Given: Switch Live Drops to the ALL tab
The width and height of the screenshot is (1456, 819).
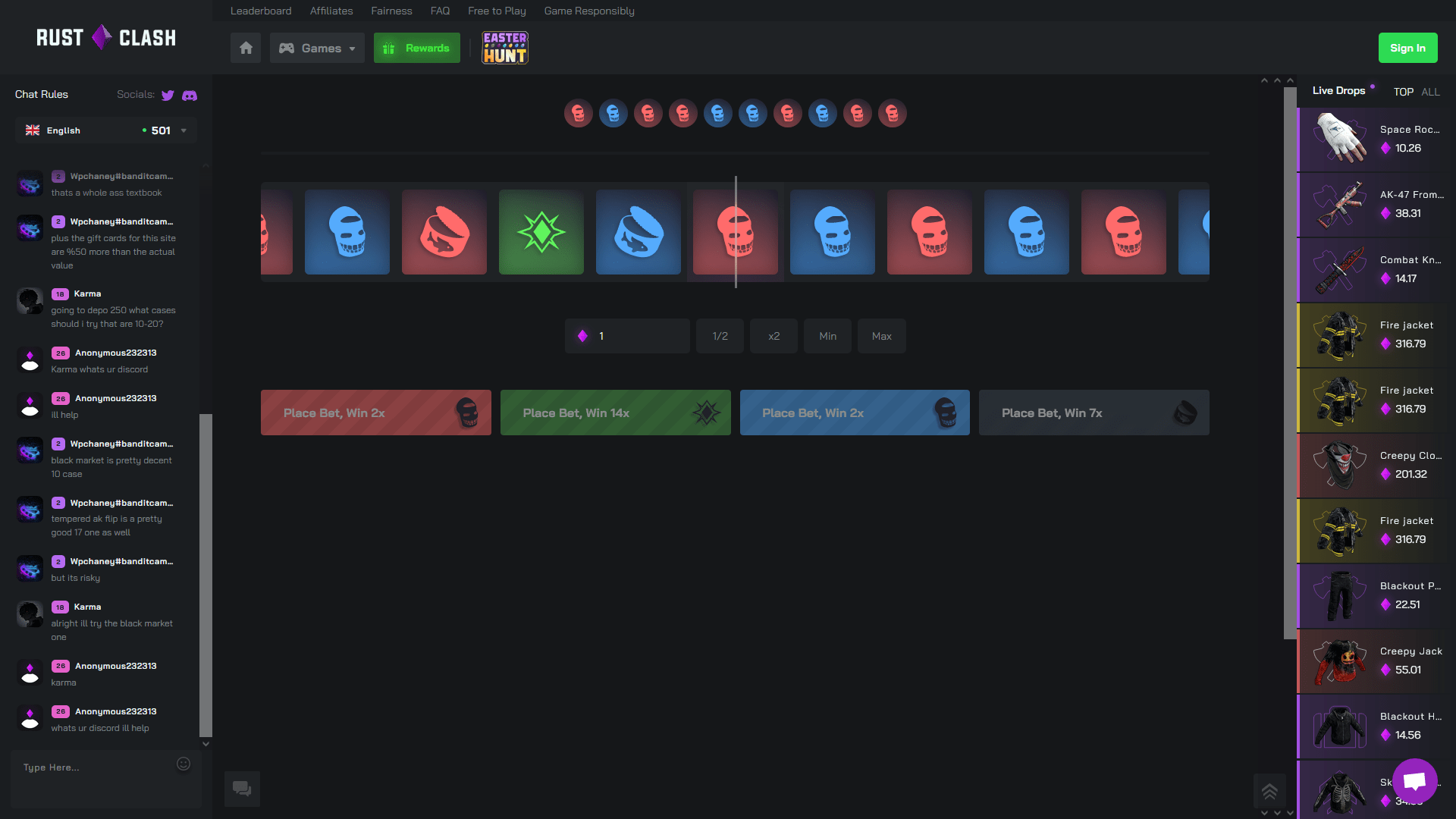Looking at the screenshot, I should (1430, 92).
